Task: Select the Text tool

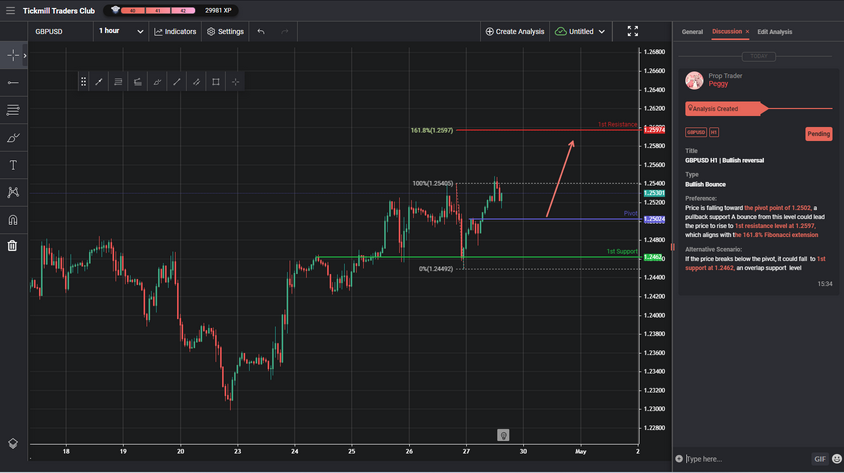Action: click(x=13, y=165)
